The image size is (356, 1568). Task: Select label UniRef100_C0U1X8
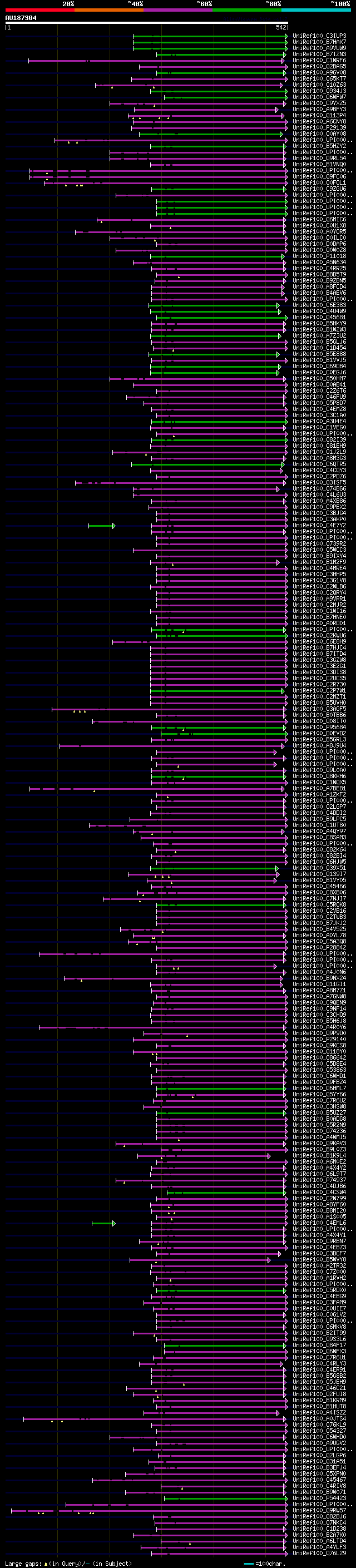[x=319, y=225]
